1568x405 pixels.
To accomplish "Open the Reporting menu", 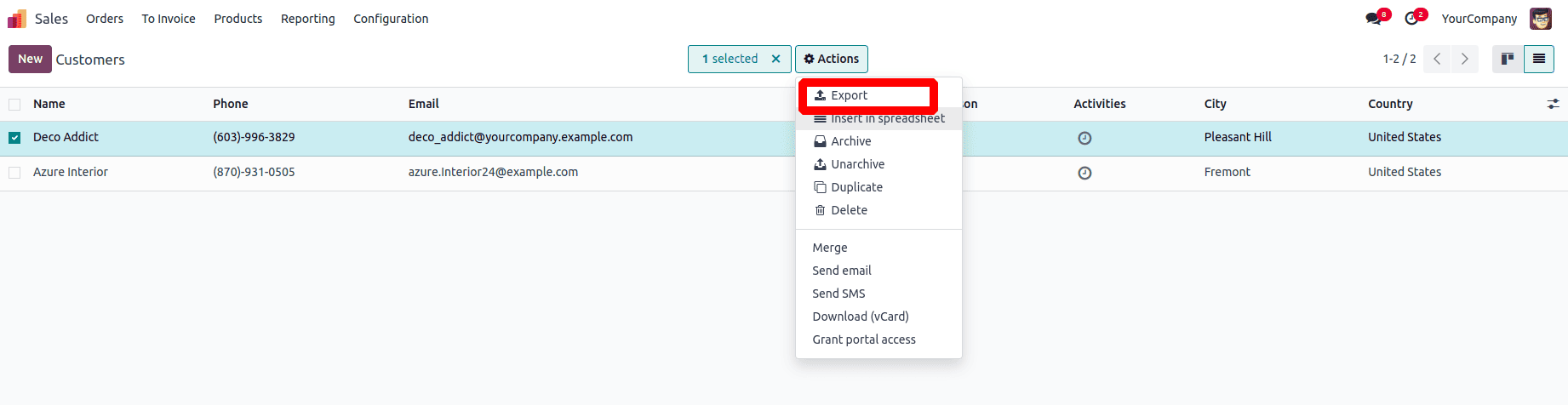I will 308,19.
